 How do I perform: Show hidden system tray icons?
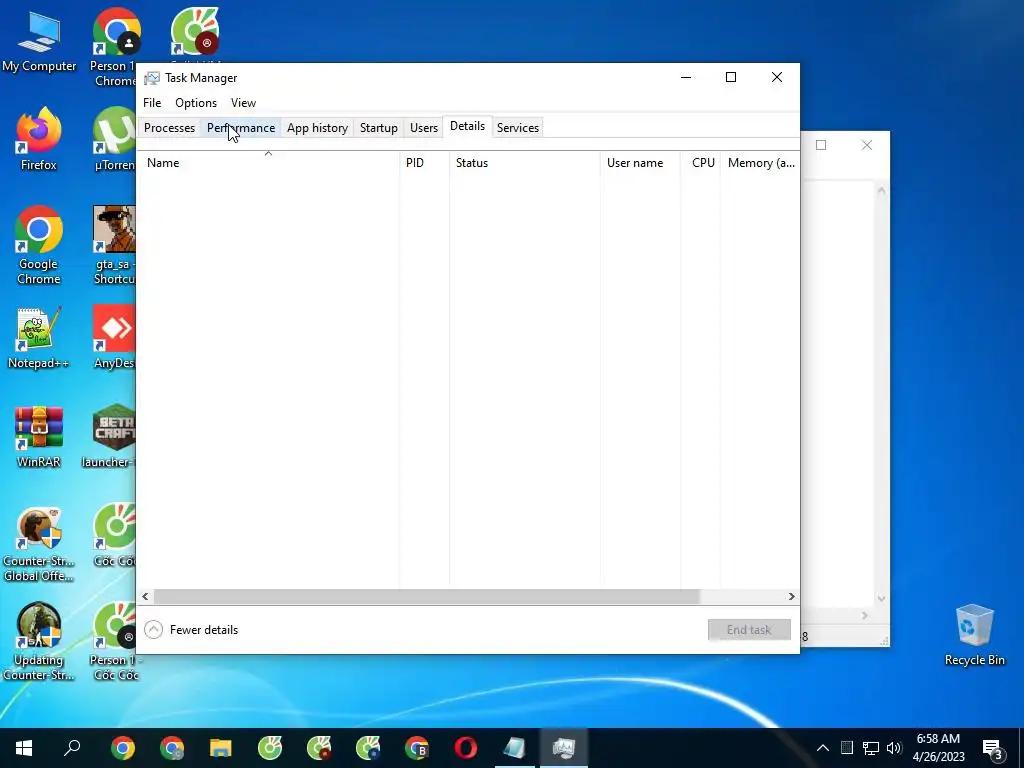[x=823, y=748]
